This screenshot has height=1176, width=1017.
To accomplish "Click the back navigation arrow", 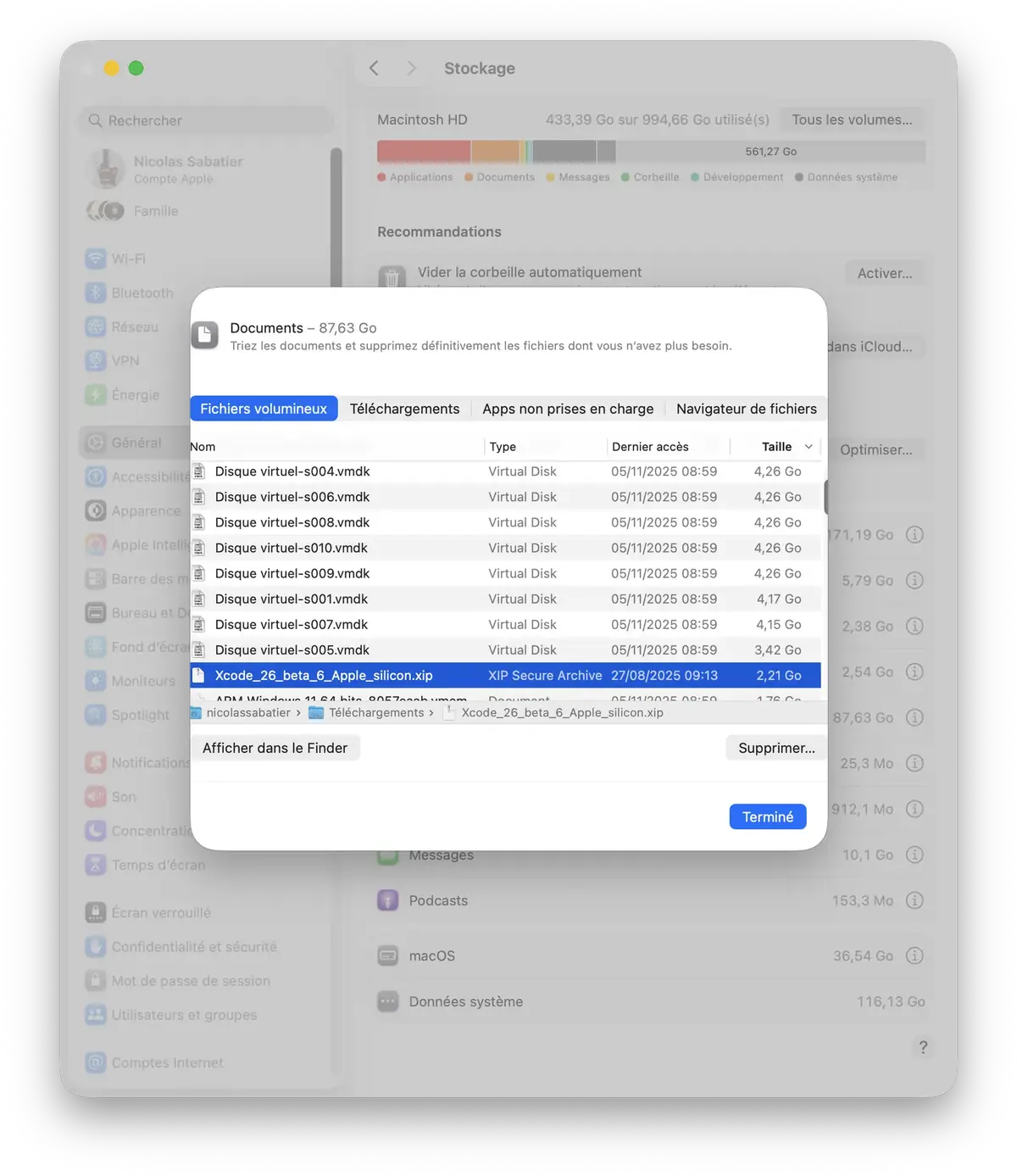I will coord(374,68).
